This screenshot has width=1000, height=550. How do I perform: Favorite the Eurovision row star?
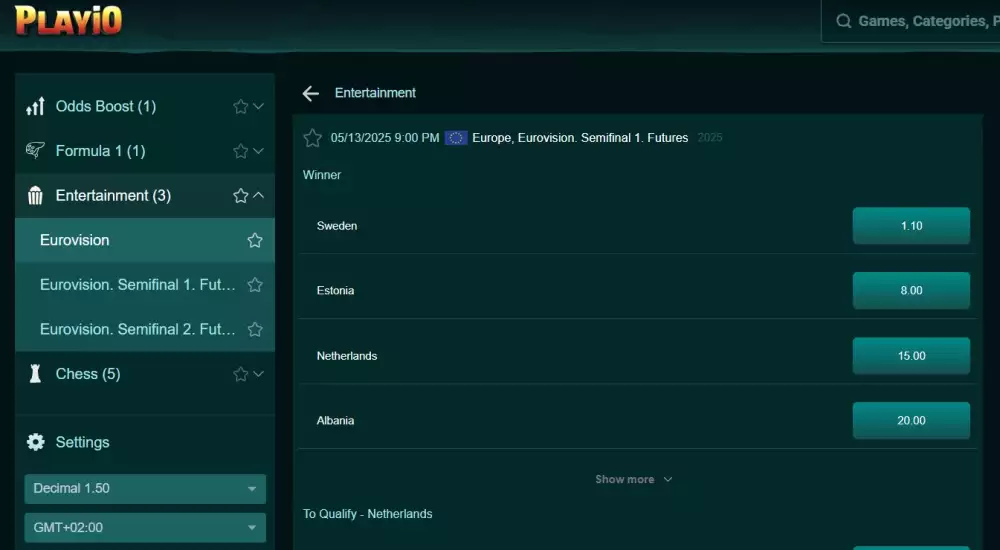point(255,241)
